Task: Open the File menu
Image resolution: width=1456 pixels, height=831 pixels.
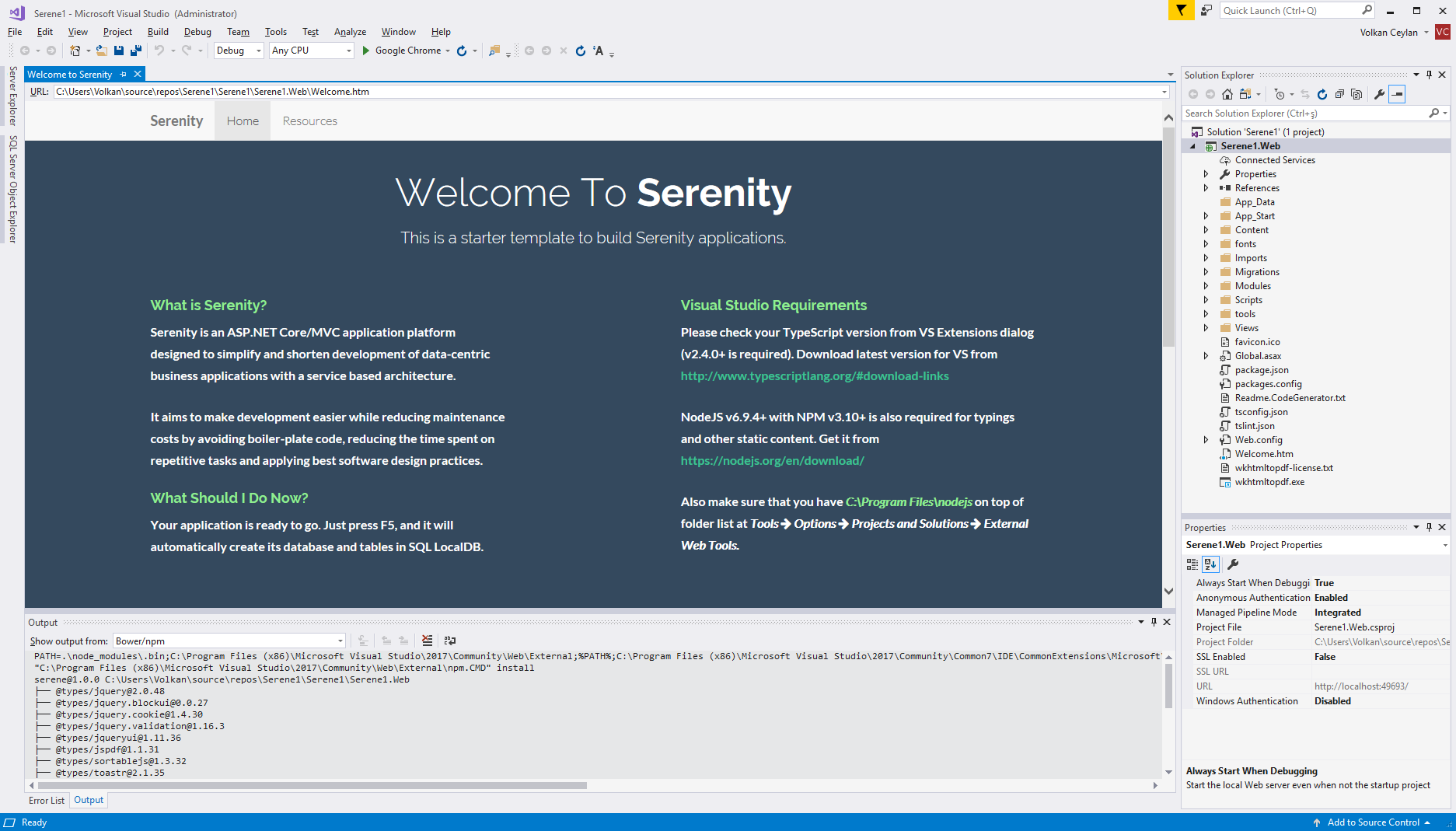Action: [x=15, y=32]
